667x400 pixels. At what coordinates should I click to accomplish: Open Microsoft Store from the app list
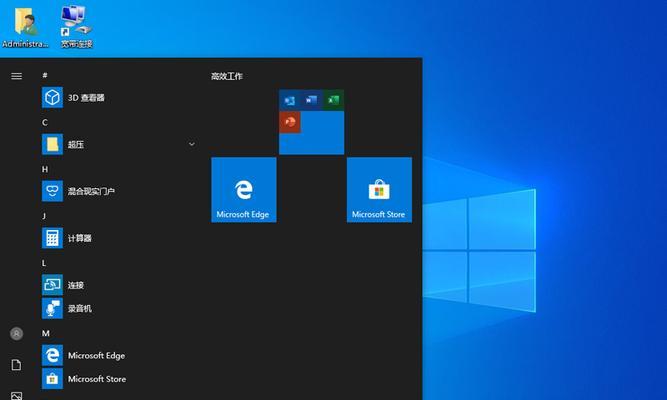119,379
